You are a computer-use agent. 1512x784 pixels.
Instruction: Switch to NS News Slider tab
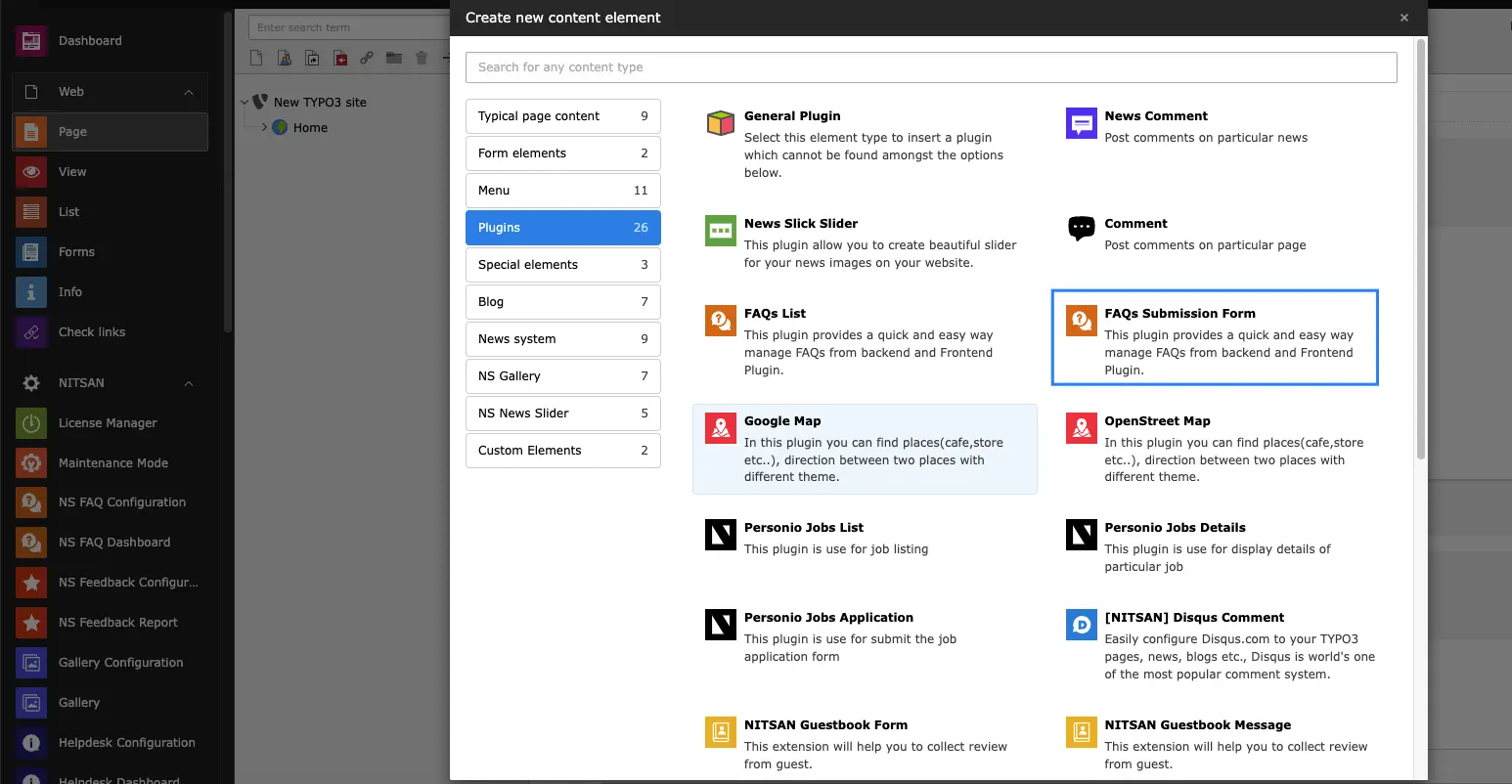click(x=563, y=414)
